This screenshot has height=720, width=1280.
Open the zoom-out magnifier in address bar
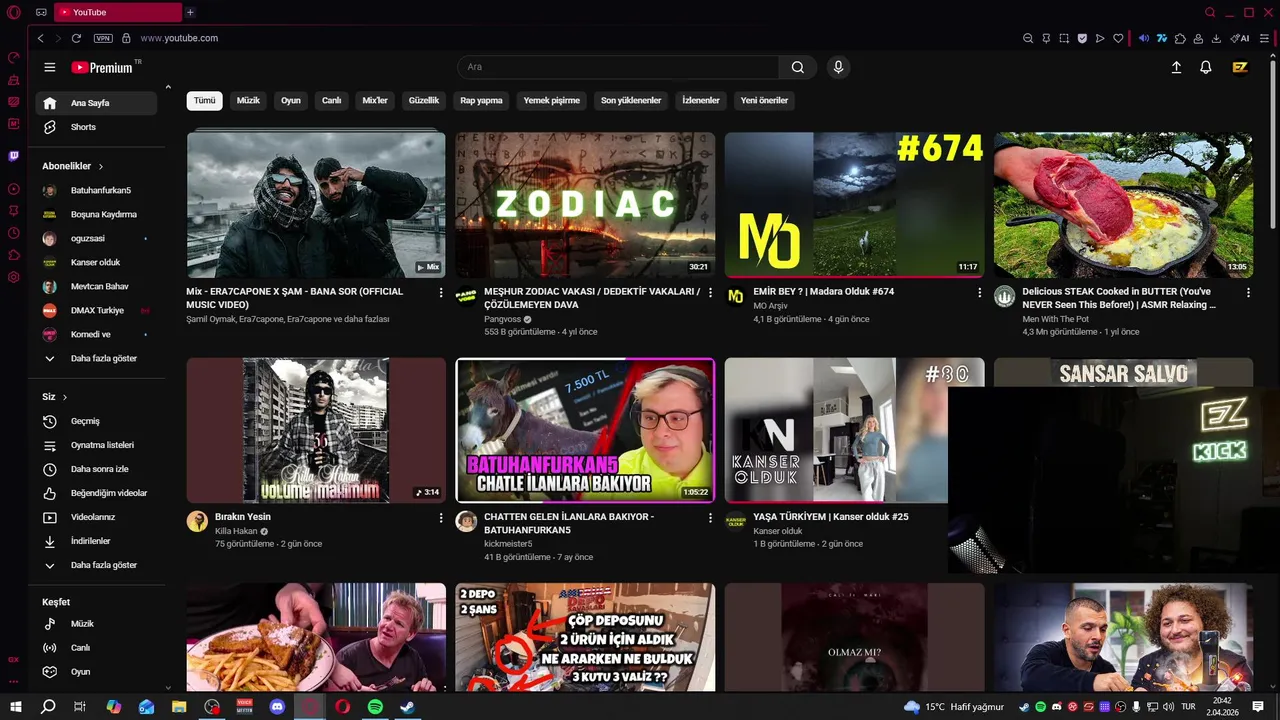tap(1028, 38)
